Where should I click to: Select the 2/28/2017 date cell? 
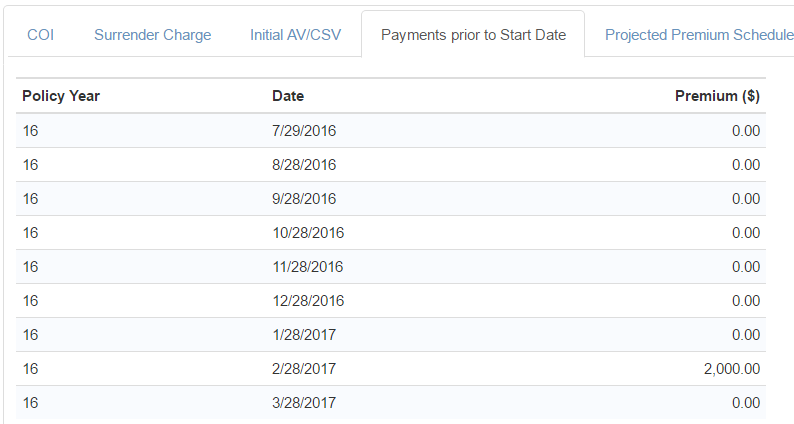coord(304,368)
